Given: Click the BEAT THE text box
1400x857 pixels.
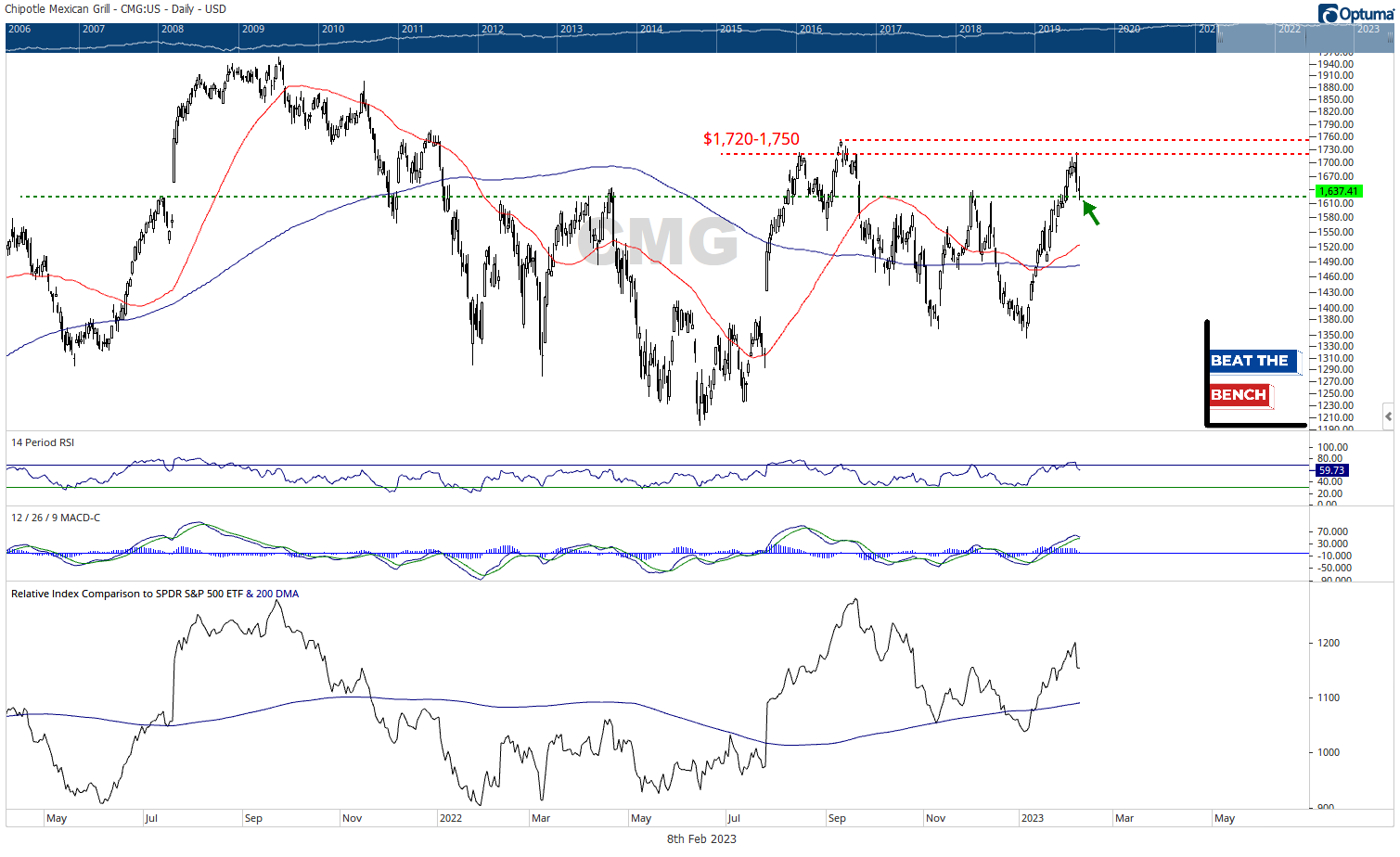Looking at the screenshot, I should tap(1253, 361).
